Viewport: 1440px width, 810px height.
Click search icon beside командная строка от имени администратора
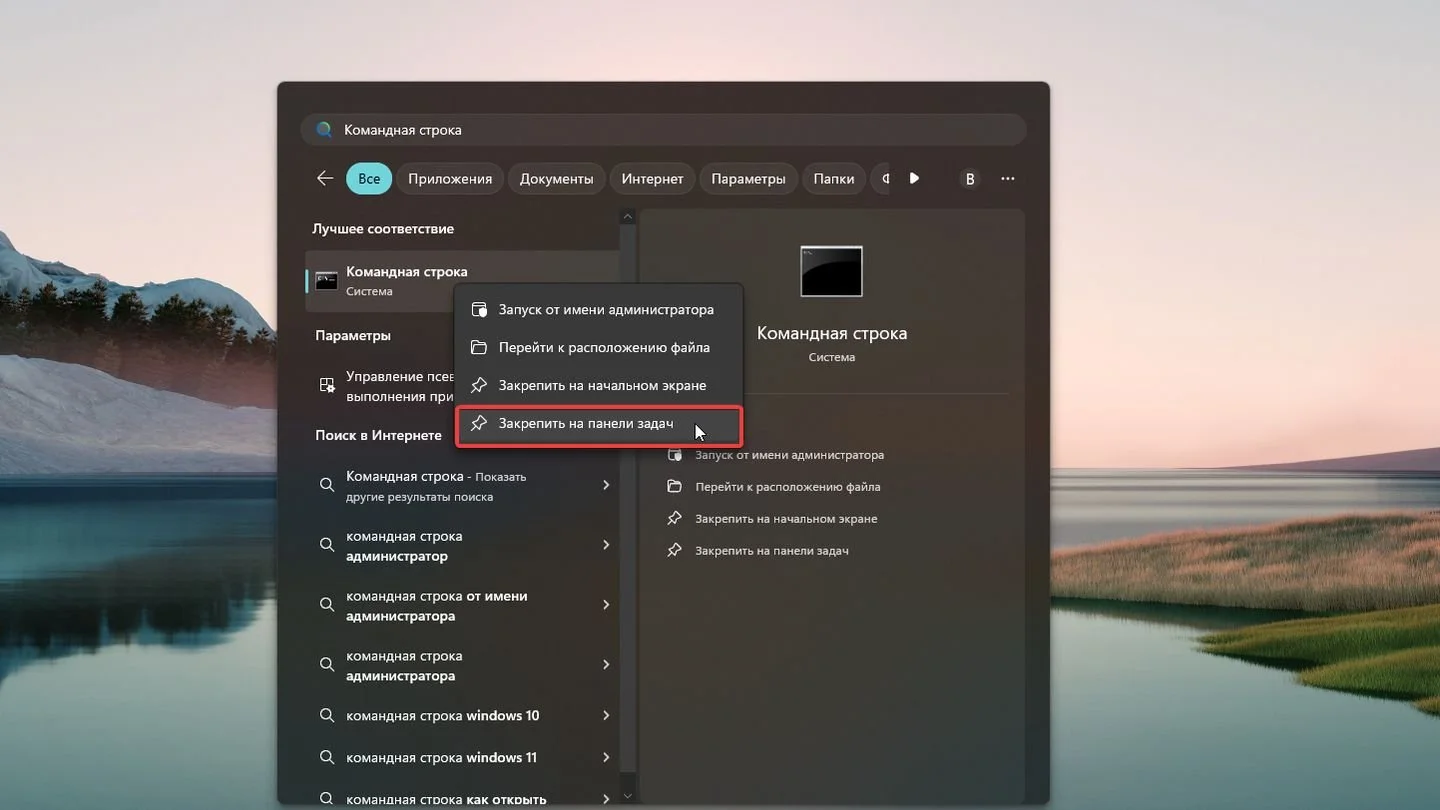pyautogui.click(x=326, y=605)
